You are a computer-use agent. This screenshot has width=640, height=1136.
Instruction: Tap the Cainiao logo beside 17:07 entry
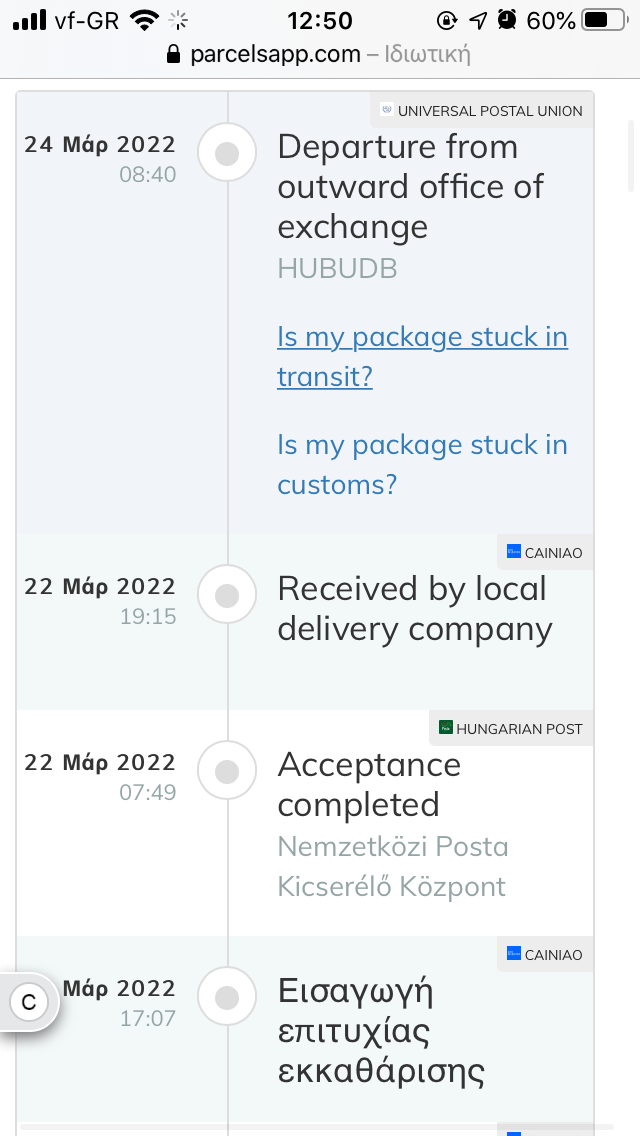pyautogui.click(x=514, y=953)
